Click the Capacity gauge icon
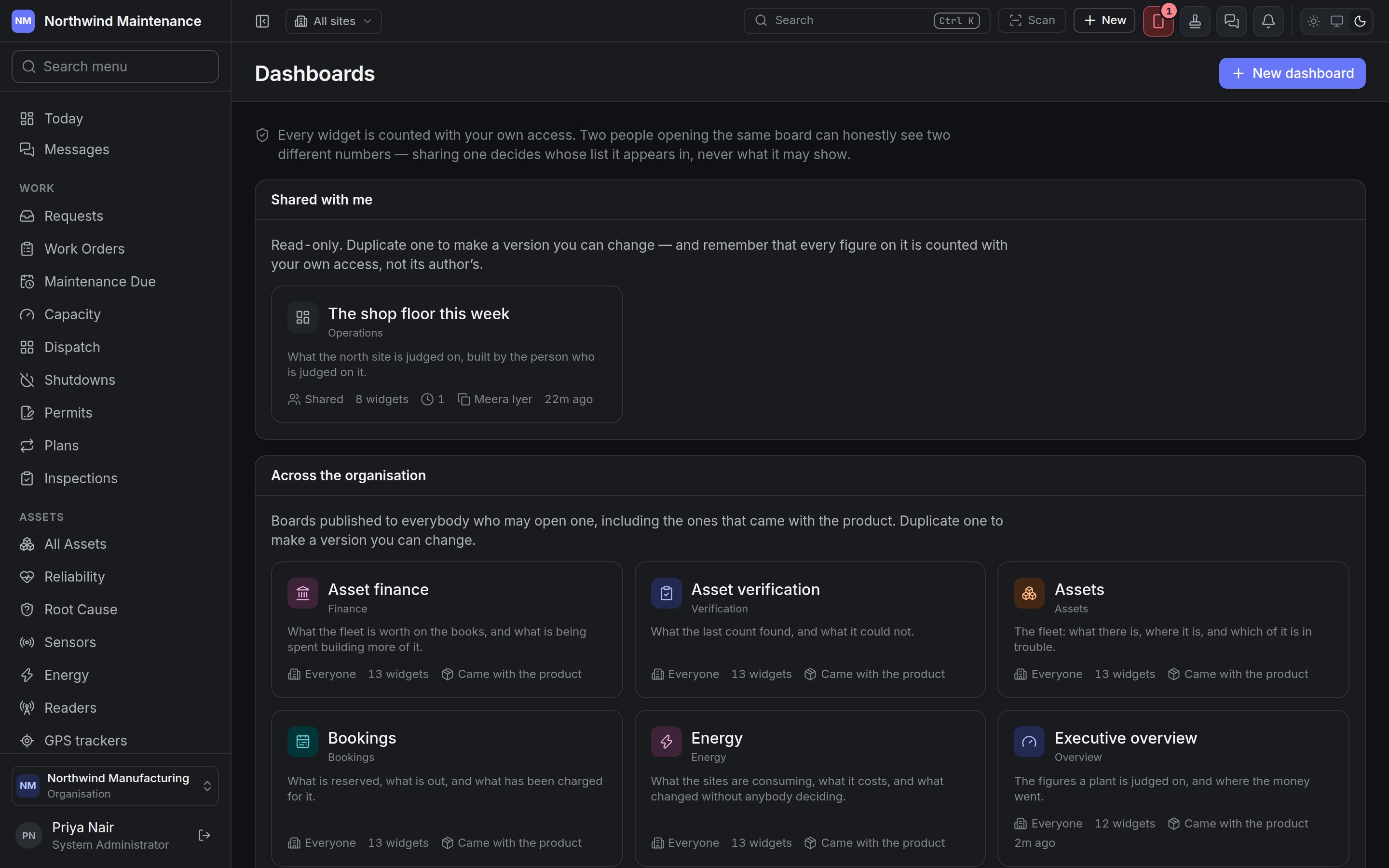The width and height of the screenshot is (1389, 868). point(27,314)
